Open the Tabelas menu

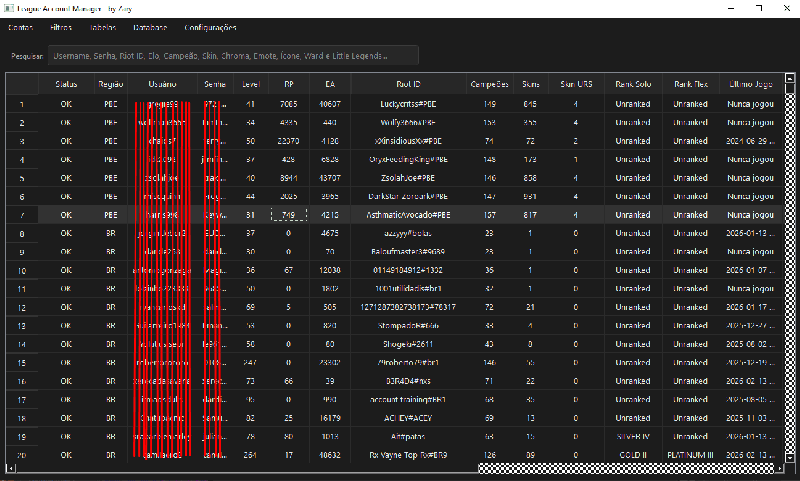tap(102, 28)
